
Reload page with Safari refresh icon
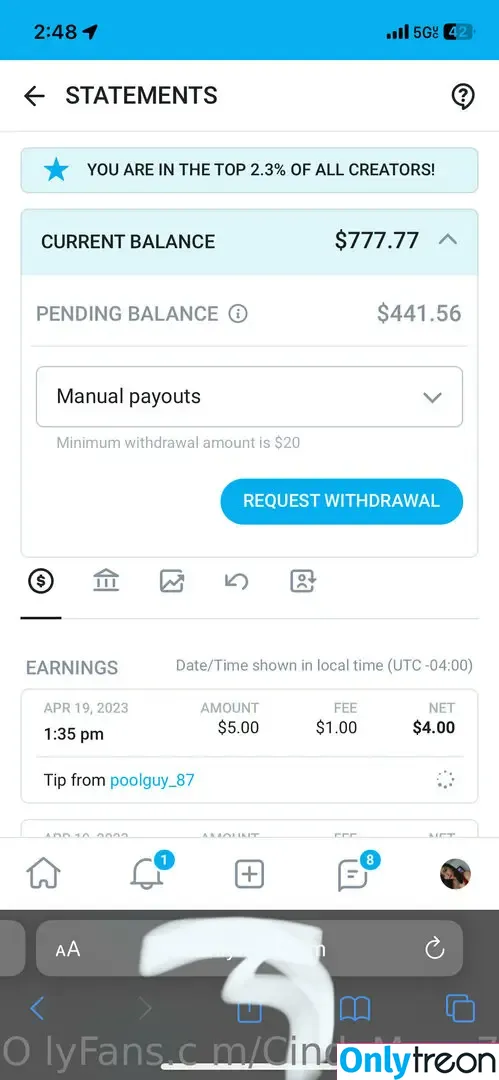tap(434, 949)
